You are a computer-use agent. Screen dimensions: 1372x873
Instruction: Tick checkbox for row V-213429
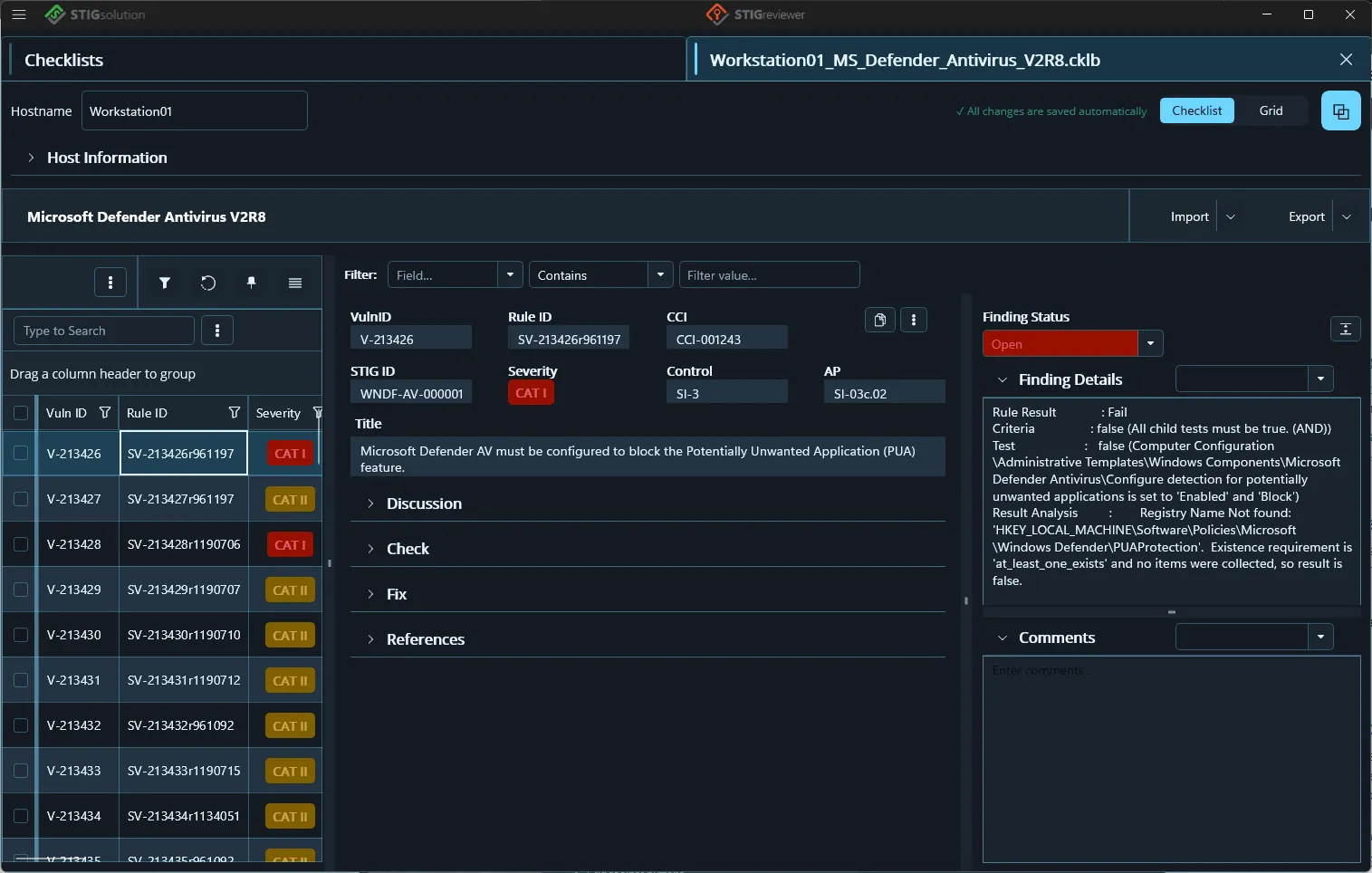coord(21,590)
